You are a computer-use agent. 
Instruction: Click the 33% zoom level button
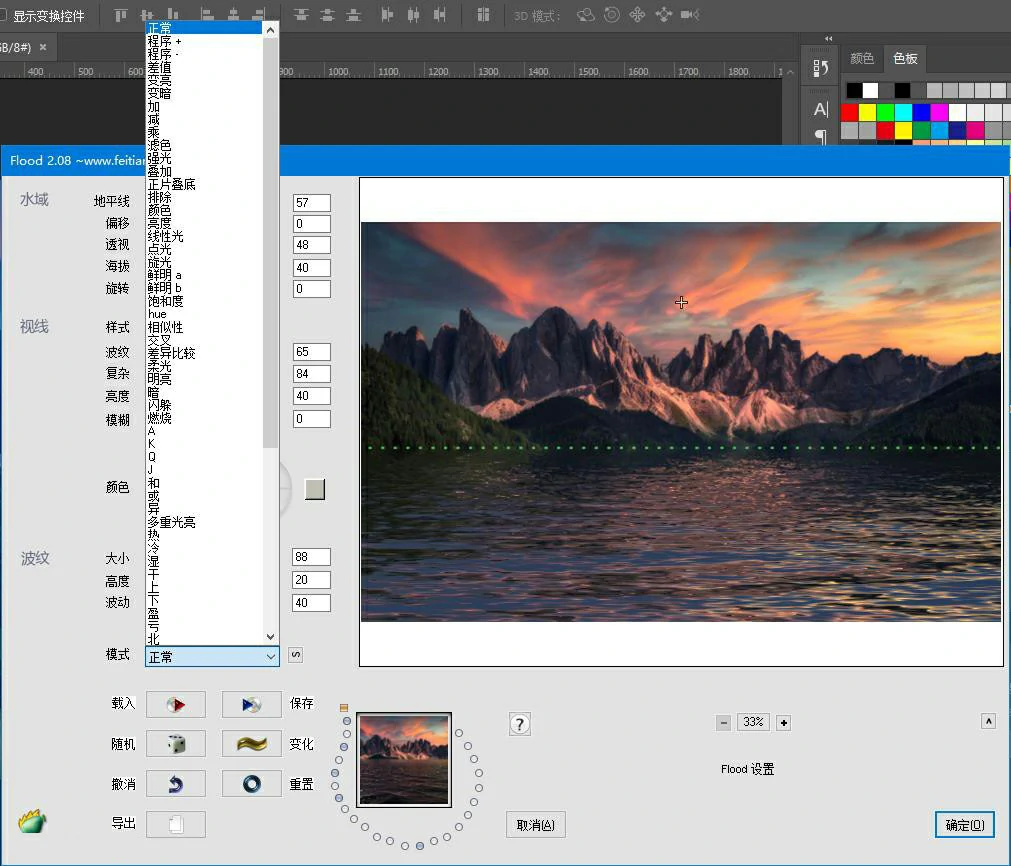click(x=753, y=722)
